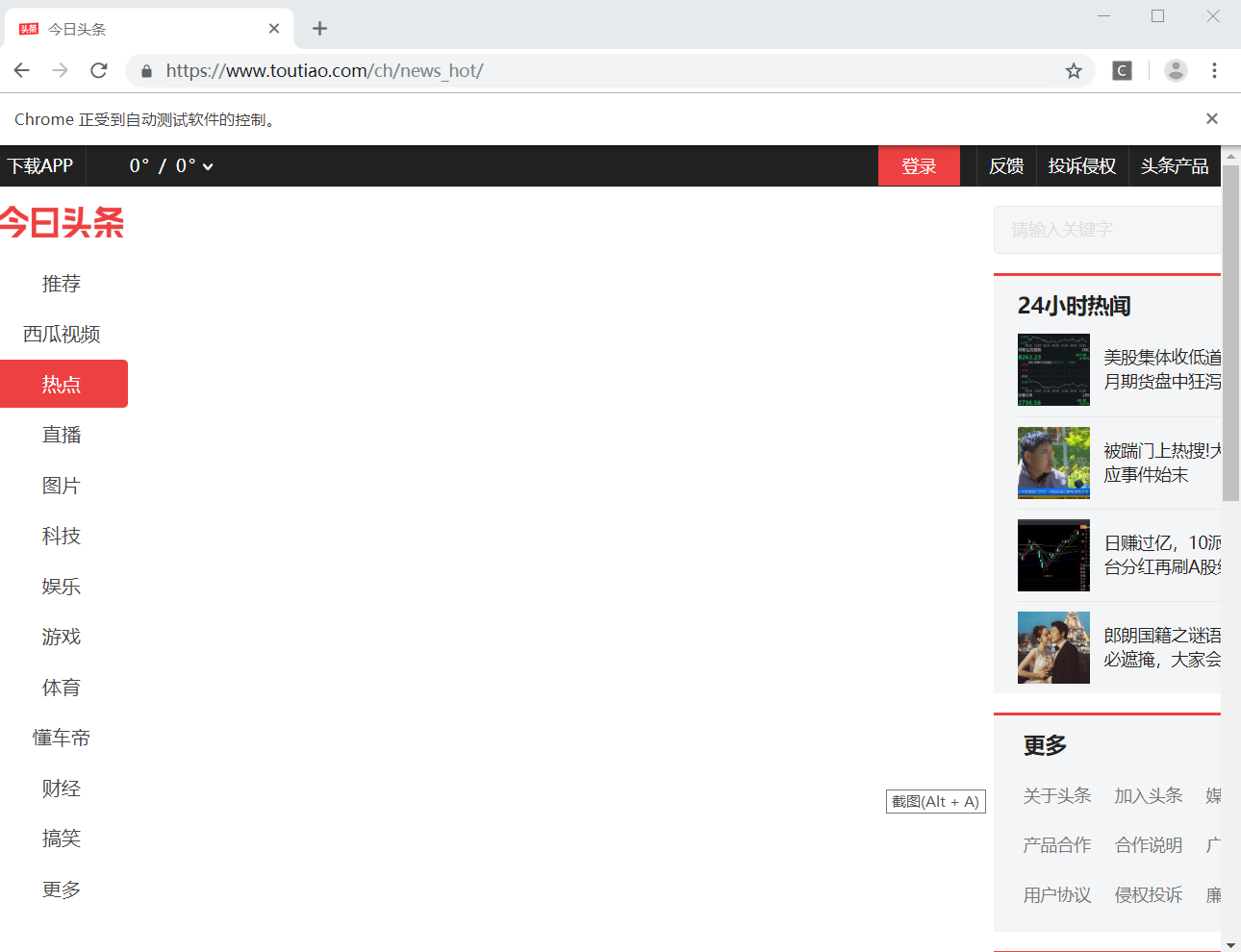Open headline 美股集体收低
This screenshot has height=952, width=1241.
point(1162,369)
